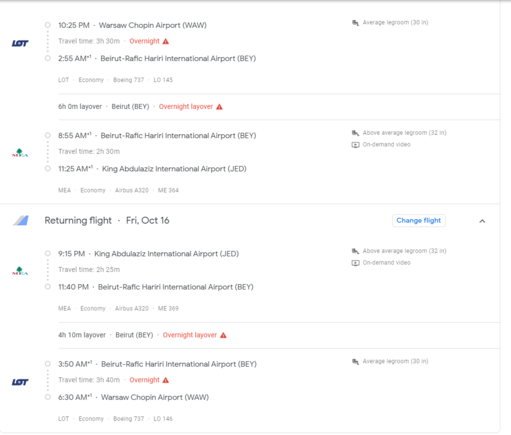Click the warning triangle on the 4h 10m layover
511x435 pixels.
pos(223,335)
